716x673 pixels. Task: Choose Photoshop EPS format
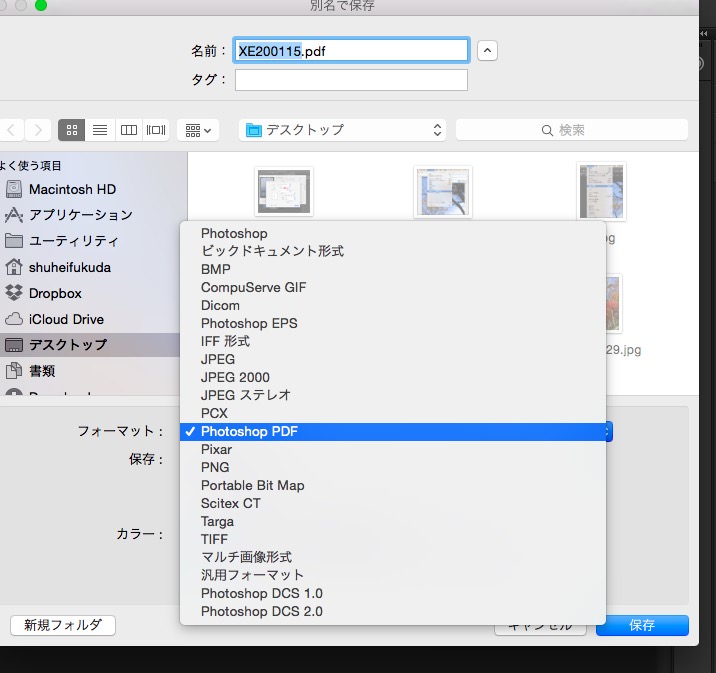tap(393, 323)
